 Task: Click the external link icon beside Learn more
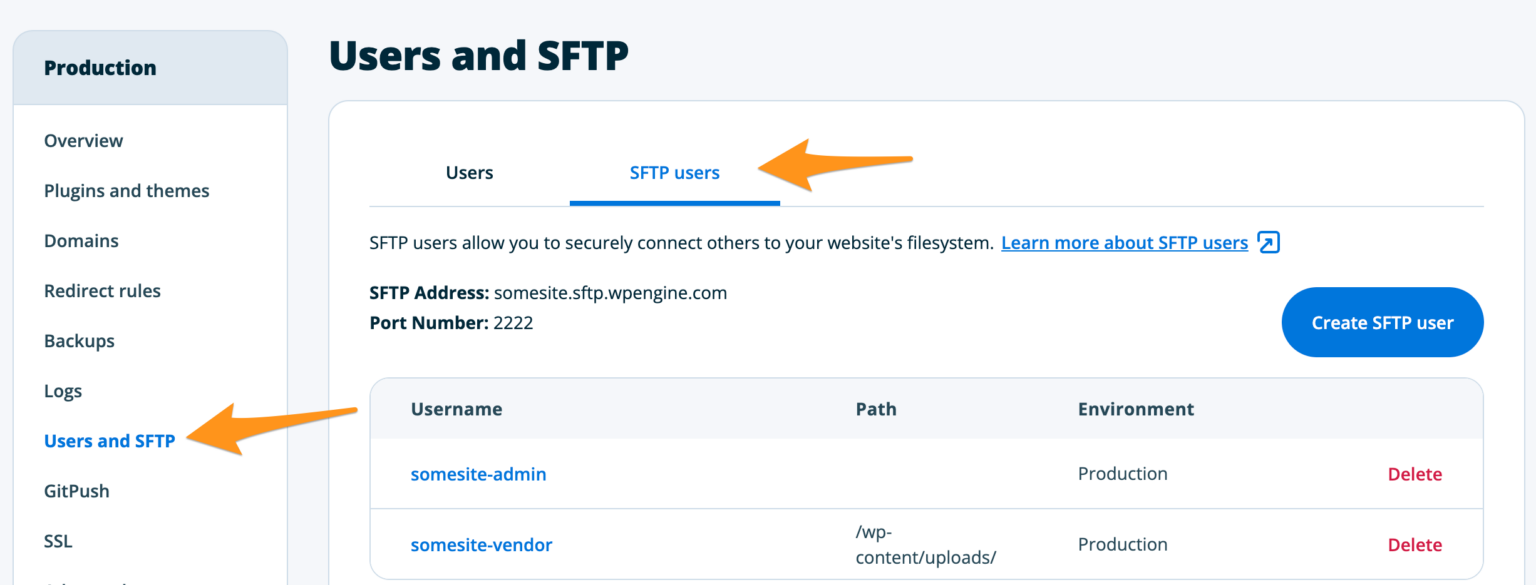[1268, 243]
